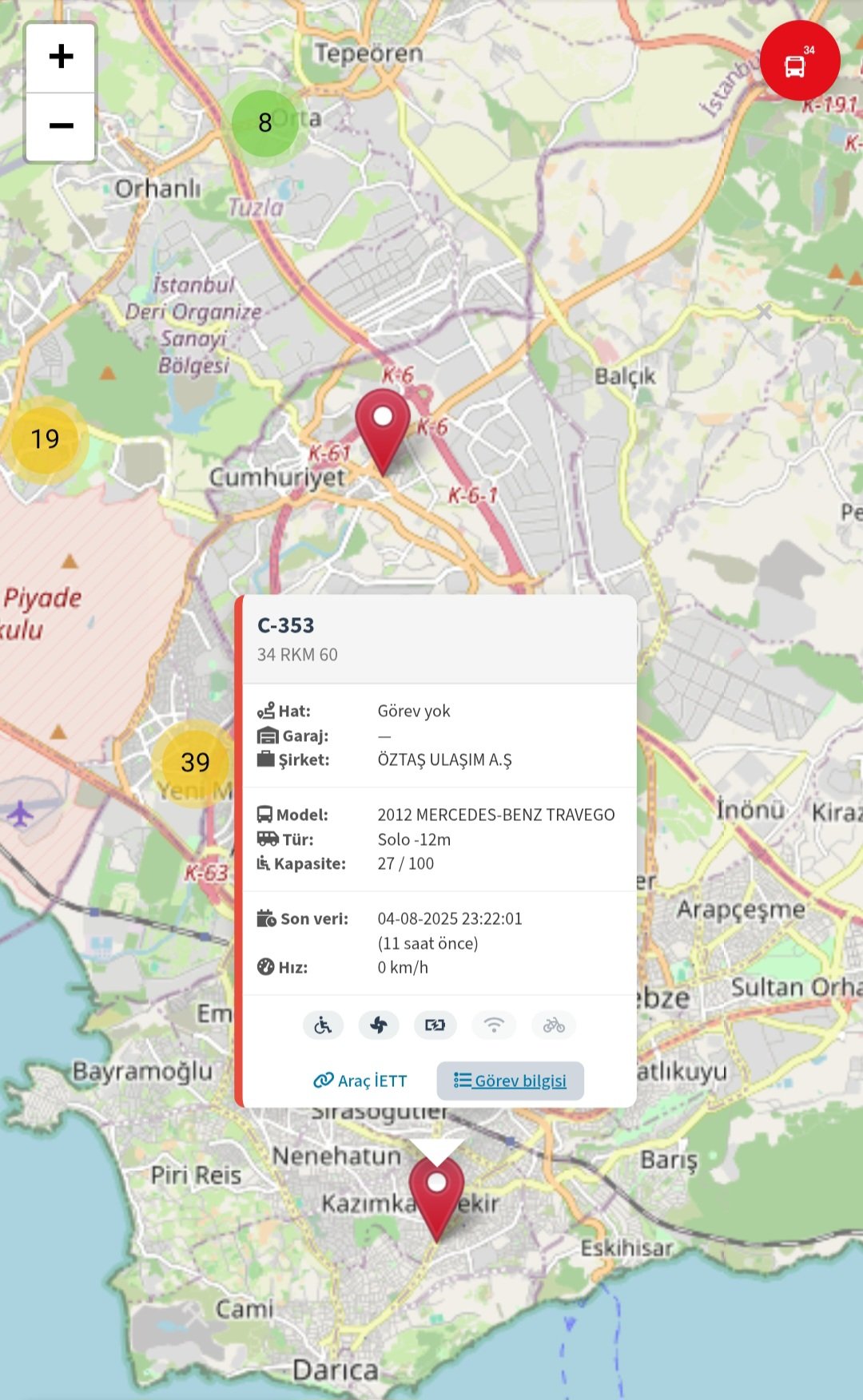The image size is (863, 1400).
Task: Click the wheelchair accessibility icon
Action: [323, 1025]
